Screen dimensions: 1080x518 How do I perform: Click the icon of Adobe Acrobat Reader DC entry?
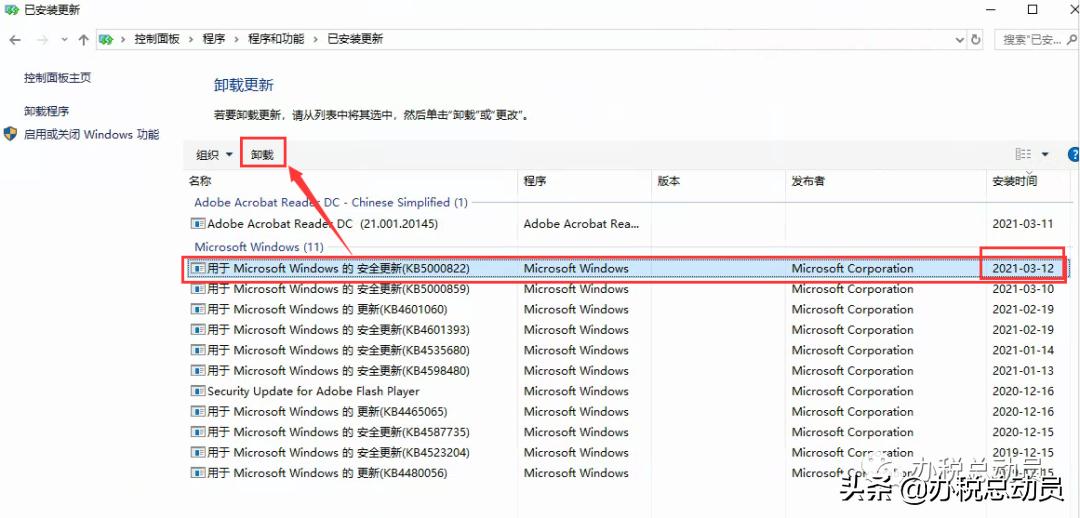[x=198, y=224]
